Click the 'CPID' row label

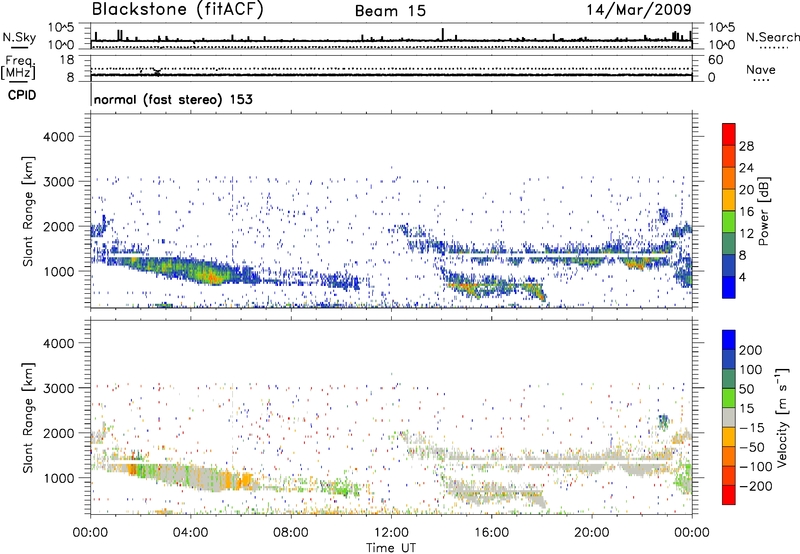click(x=22, y=95)
